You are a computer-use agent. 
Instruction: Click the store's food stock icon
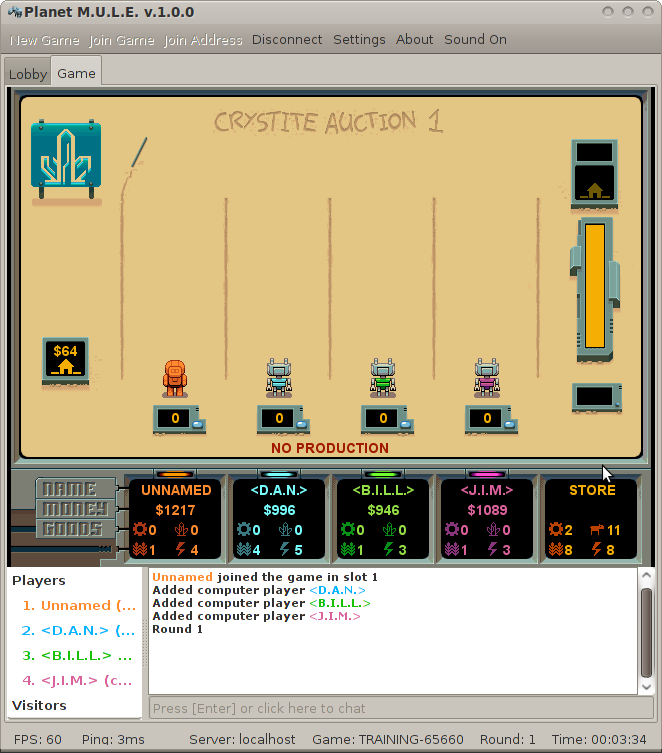click(556, 549)
